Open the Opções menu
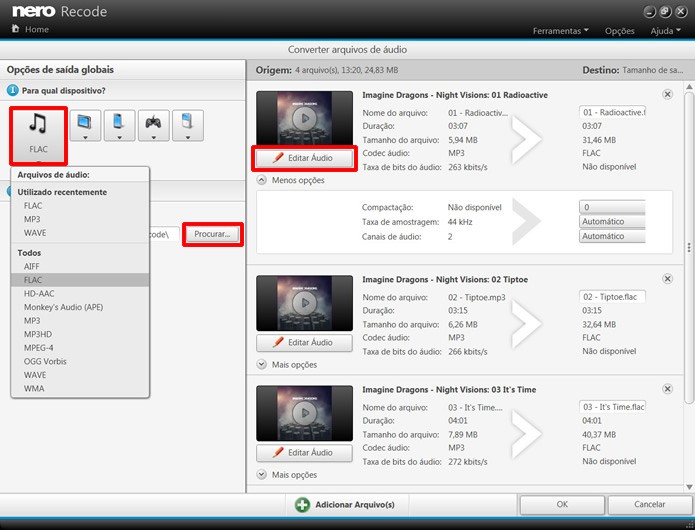695x530 pixels. tap(619, 31)
